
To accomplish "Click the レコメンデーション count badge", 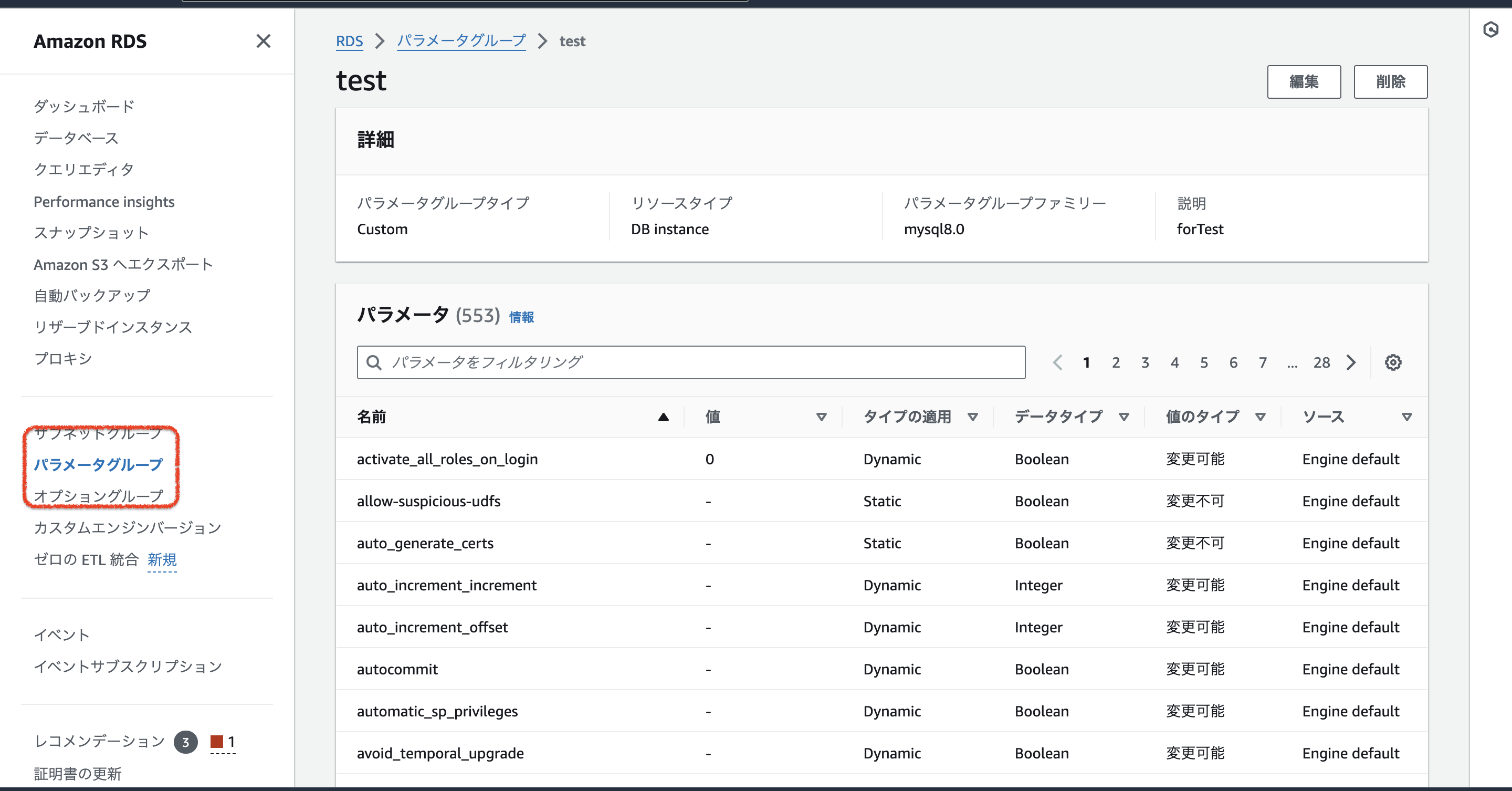I will pyautogui.click(x=185, y=742).
